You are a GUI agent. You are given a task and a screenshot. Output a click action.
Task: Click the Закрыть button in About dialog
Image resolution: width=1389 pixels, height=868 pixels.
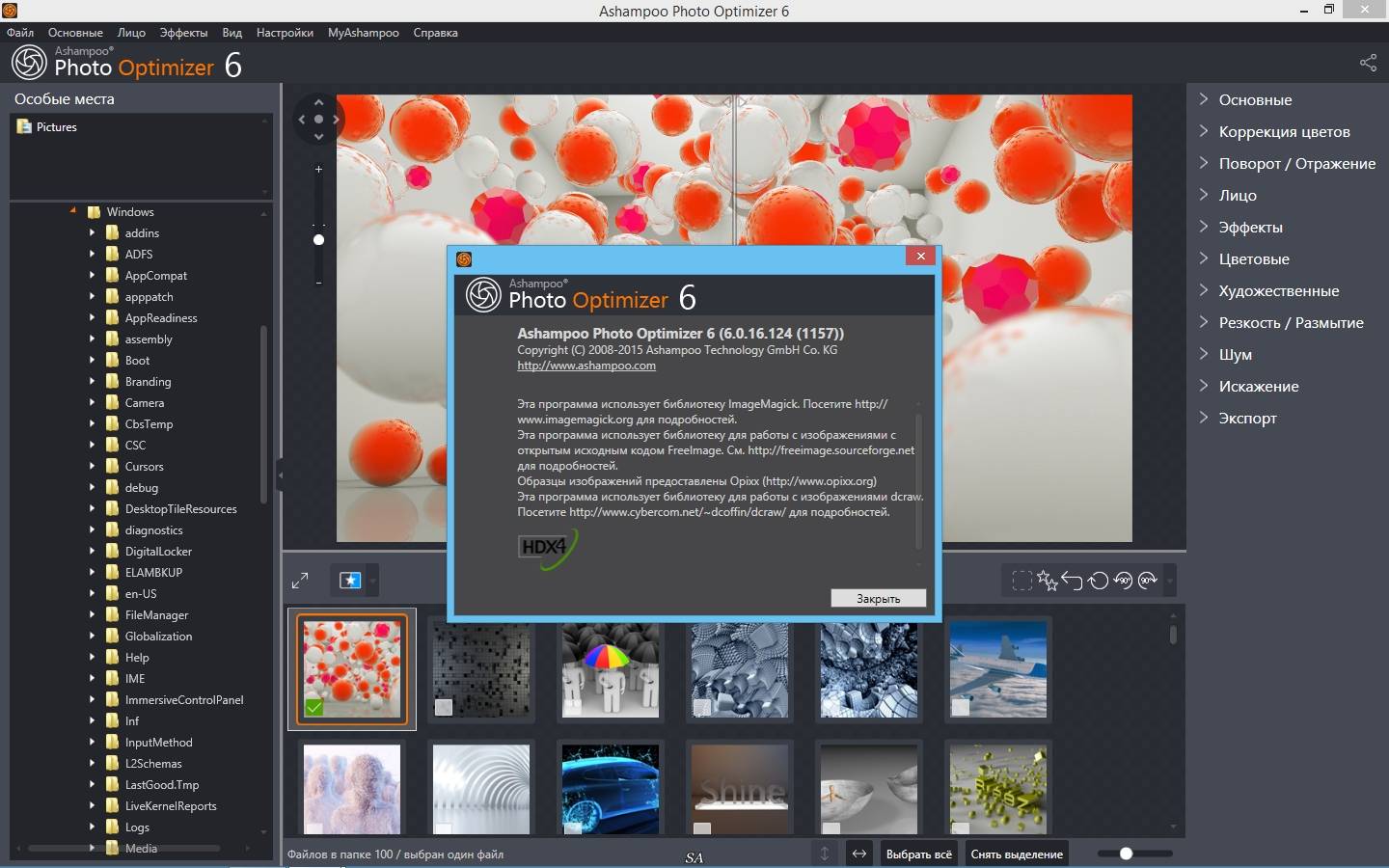878,598
